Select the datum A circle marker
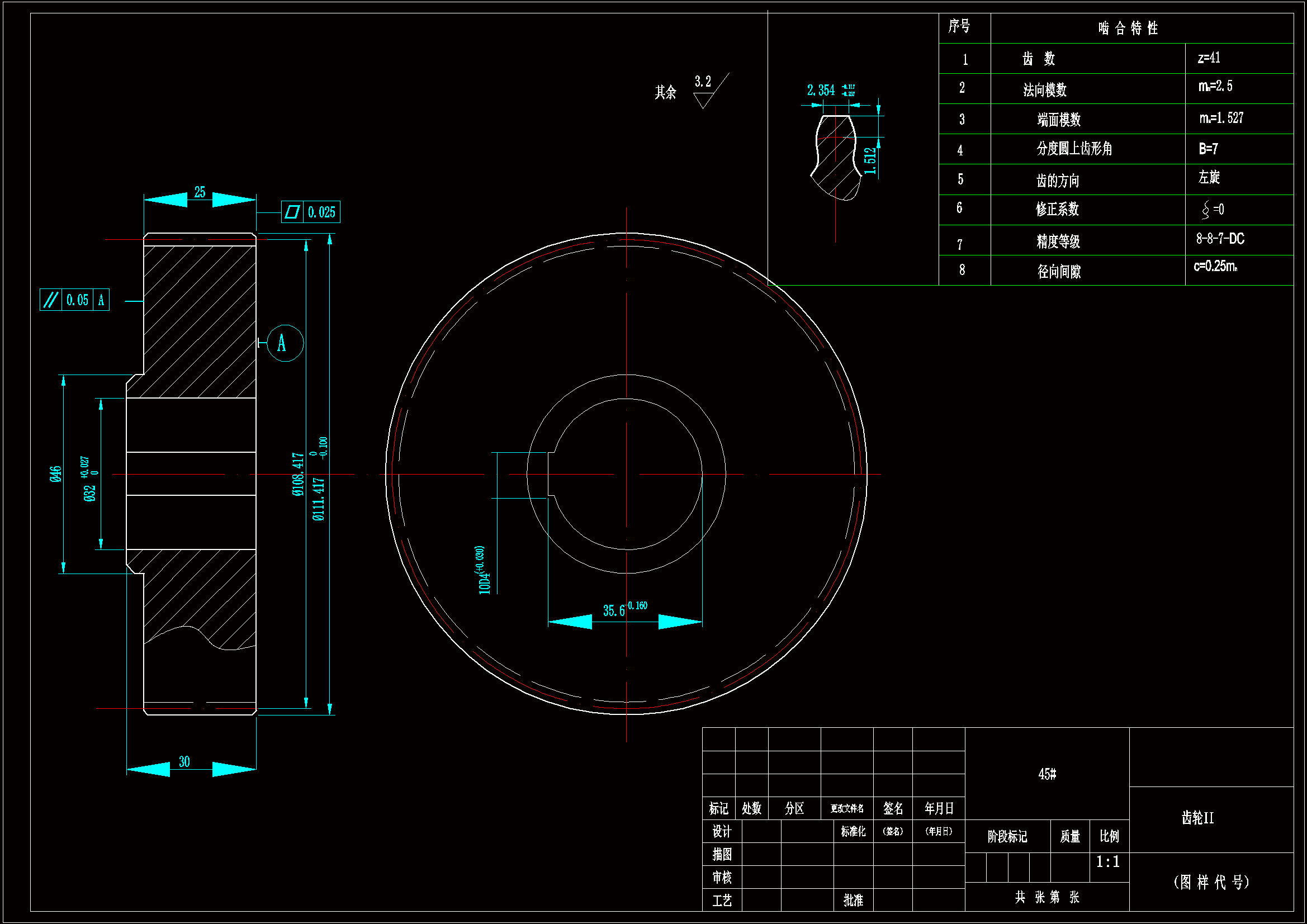This screenshot has width=1307, height=924. click(285, 343)
